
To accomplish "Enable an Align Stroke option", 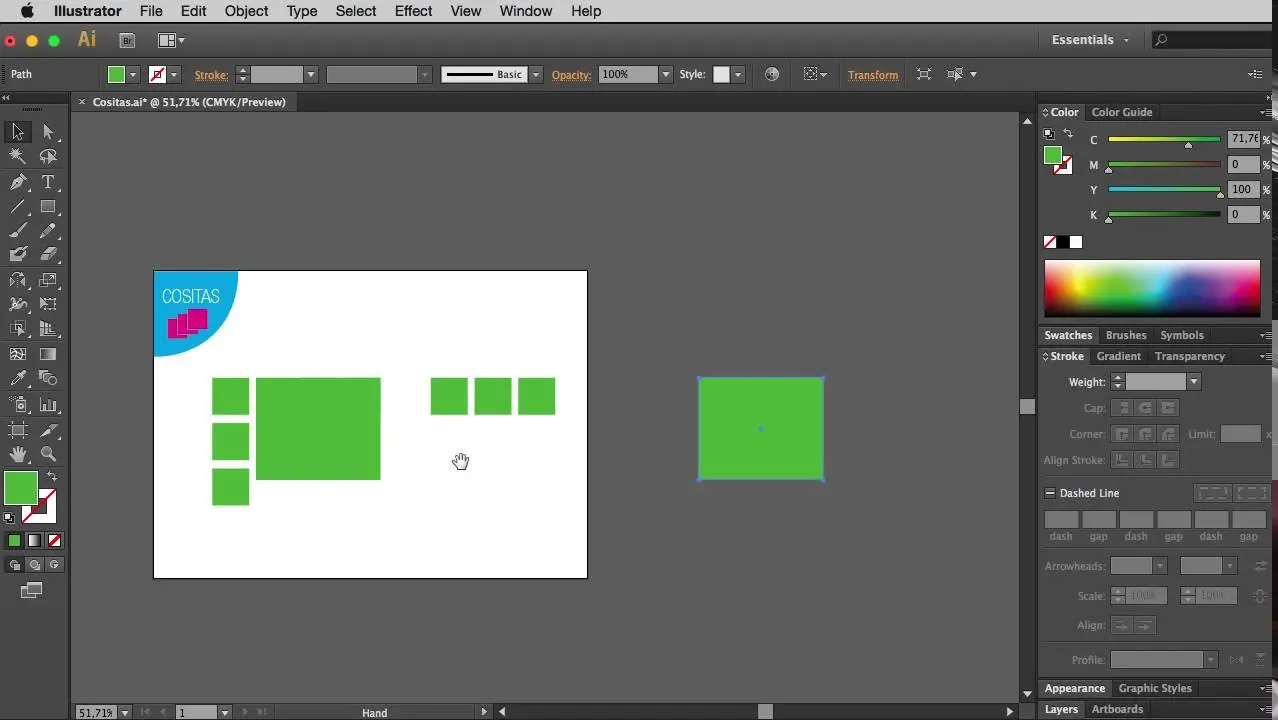I will coord(1123,459).
